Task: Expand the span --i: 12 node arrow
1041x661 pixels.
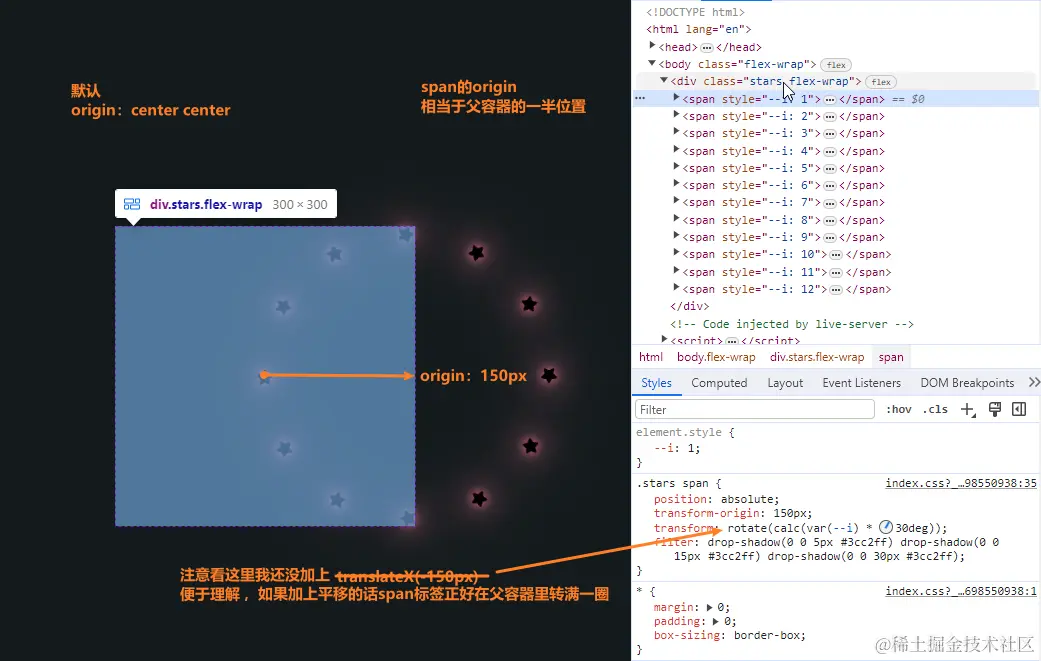Action: click(677, 288)
